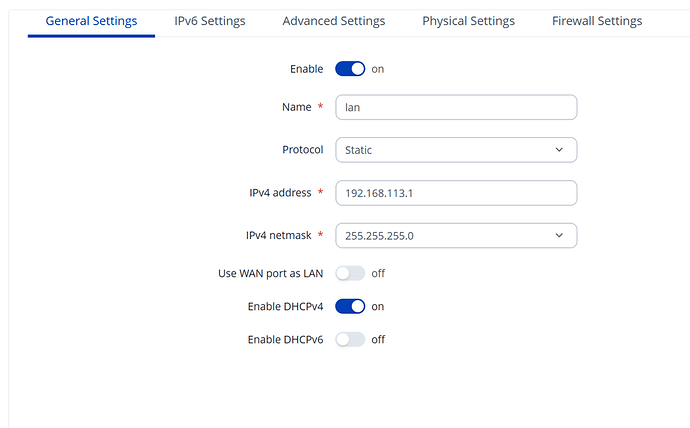
Task: Disable the DHCPv4 toggle switch
Action: coord(350,306)
